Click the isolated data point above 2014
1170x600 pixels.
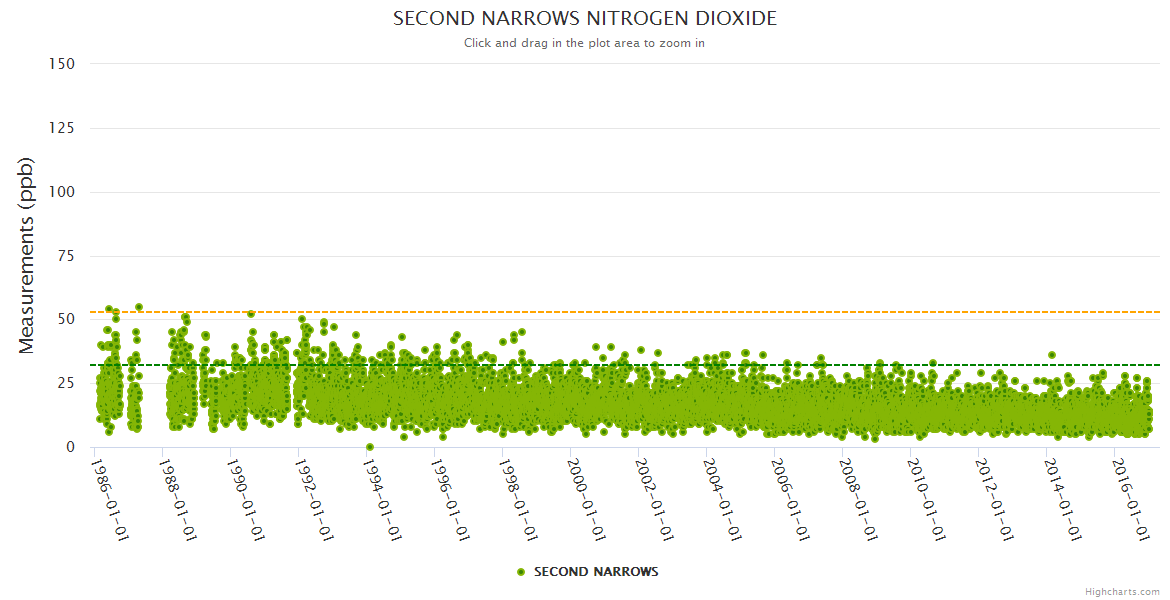1051,355
